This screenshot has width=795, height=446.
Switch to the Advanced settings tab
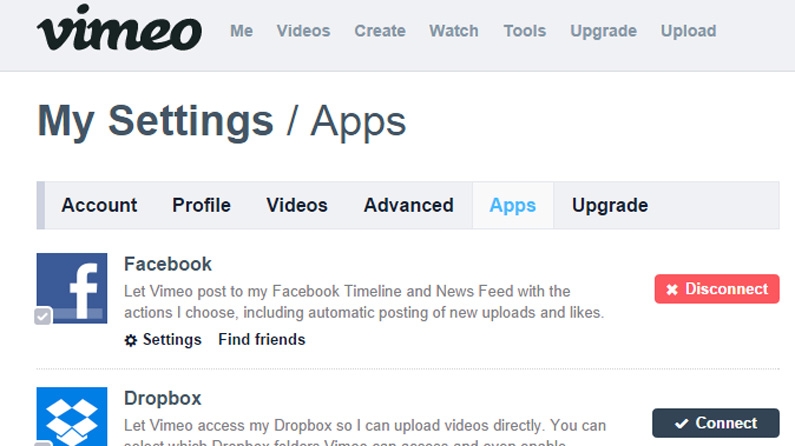click(x=409, y=205)
